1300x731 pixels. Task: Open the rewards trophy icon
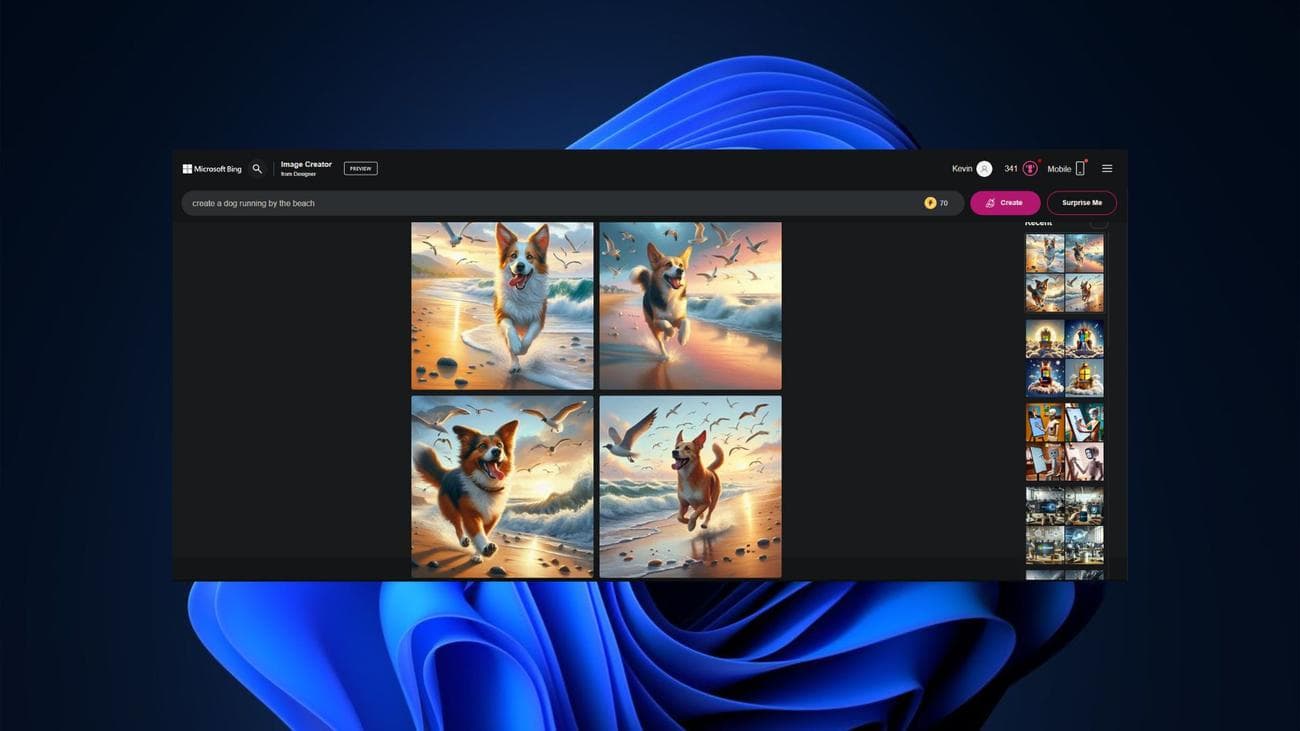[1030, 169]
